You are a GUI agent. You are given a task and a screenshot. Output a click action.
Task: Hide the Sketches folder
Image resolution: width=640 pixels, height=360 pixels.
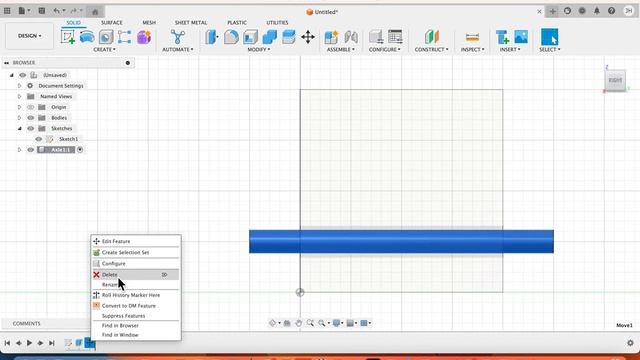tap(31, 128)
